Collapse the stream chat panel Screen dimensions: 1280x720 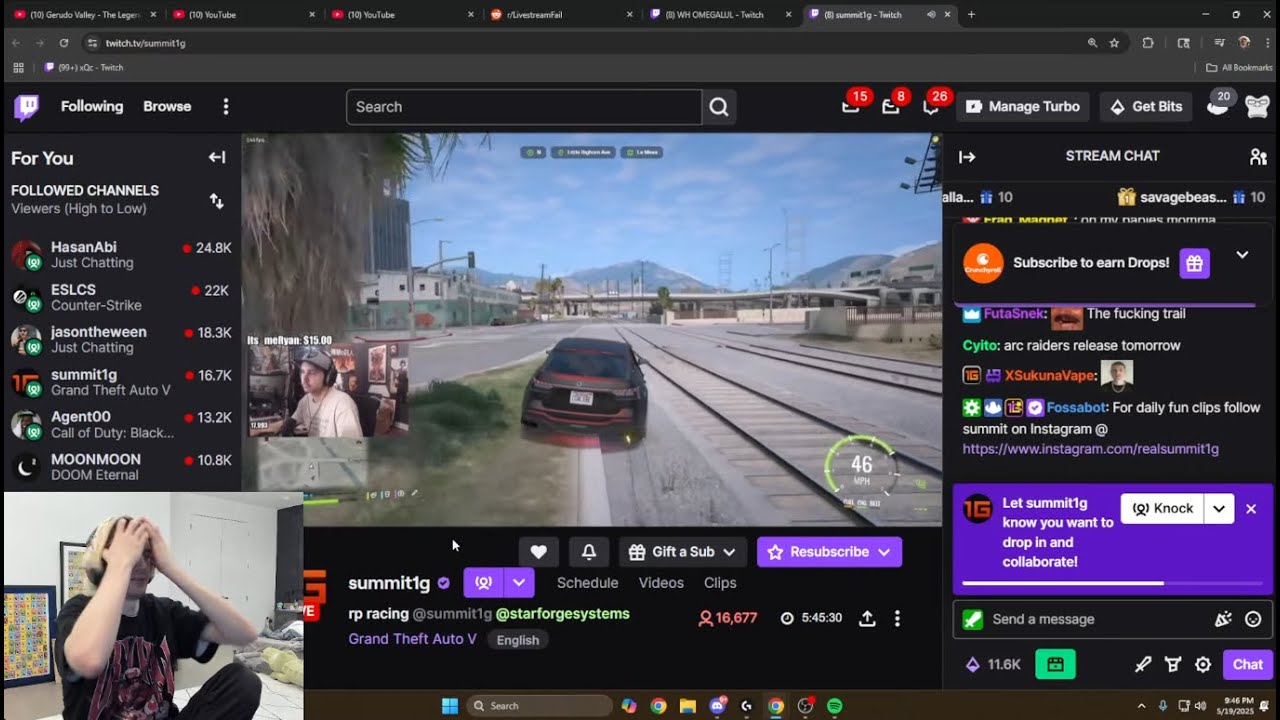pyautogui.click(x=967, y=157)
